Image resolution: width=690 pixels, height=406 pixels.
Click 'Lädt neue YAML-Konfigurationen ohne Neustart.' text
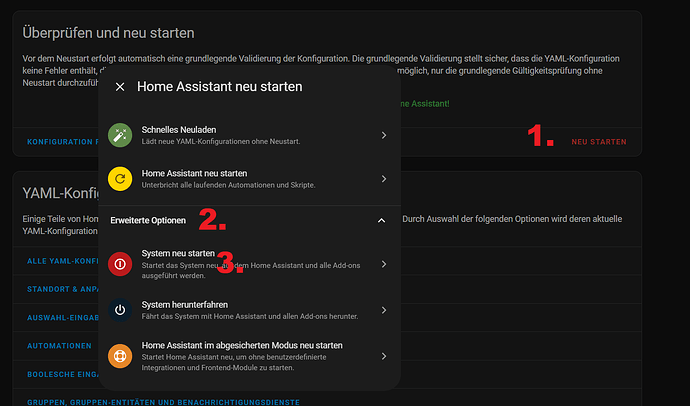(221, 141)
